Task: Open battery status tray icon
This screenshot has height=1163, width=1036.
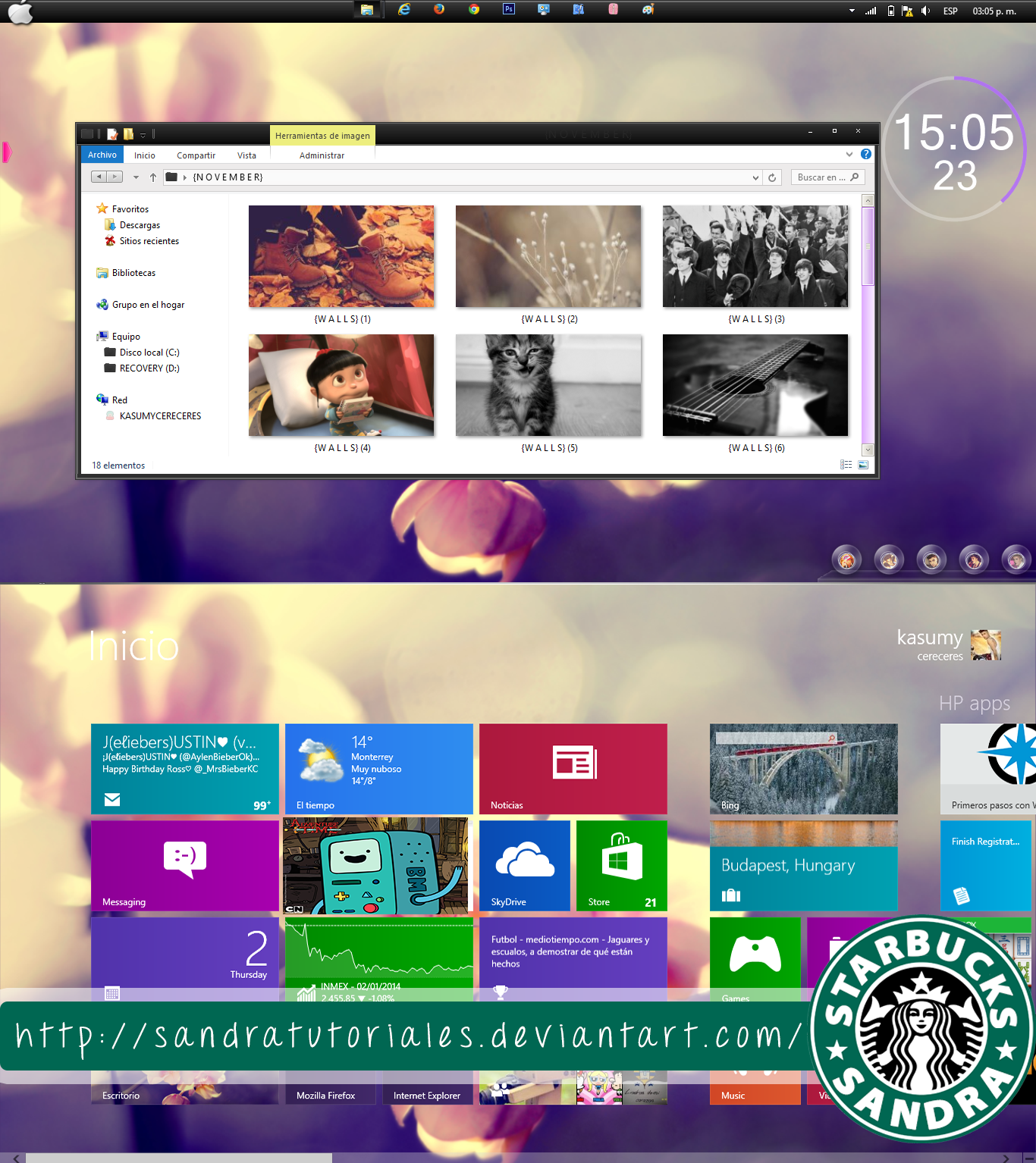Action: (x=891, y=11)
